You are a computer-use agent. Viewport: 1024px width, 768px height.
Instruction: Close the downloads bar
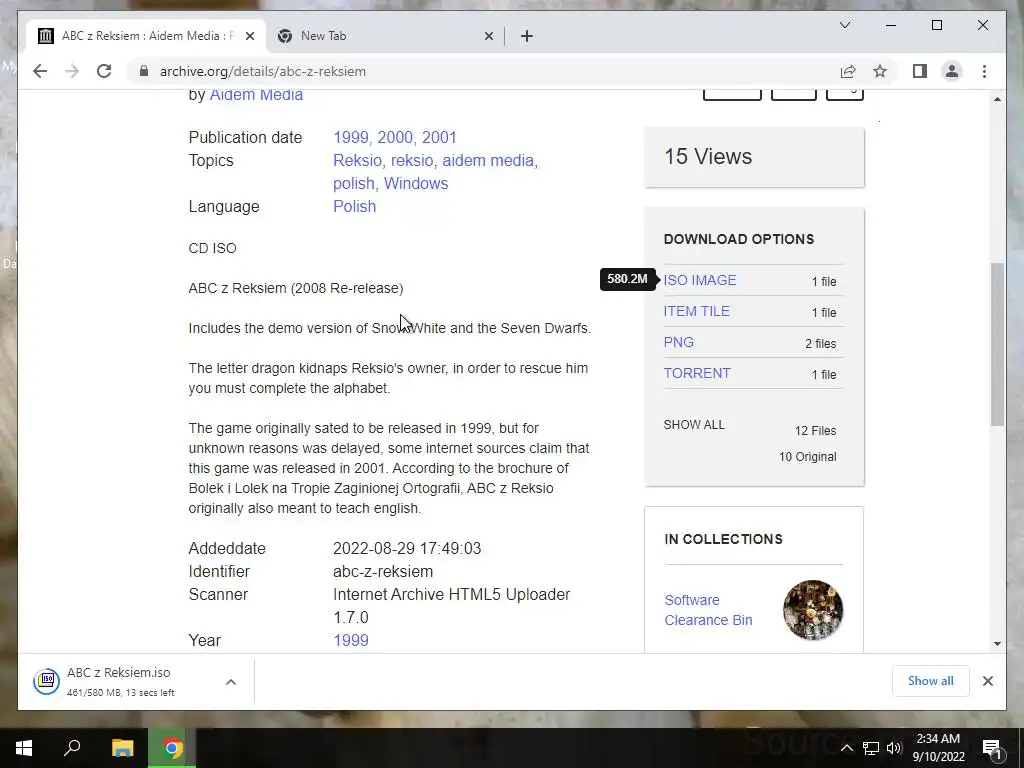[x=987, y=681]
